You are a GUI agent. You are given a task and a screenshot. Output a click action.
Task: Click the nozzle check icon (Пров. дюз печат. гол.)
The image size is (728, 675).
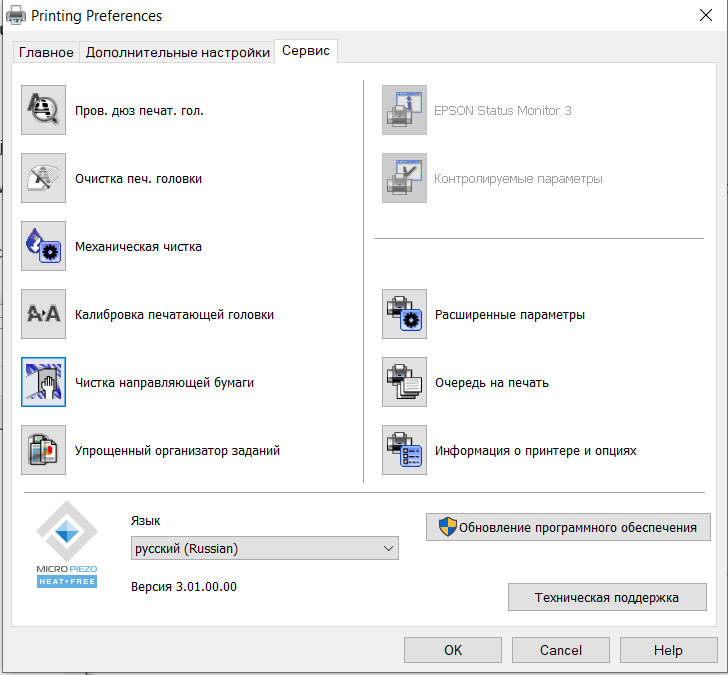43,110
